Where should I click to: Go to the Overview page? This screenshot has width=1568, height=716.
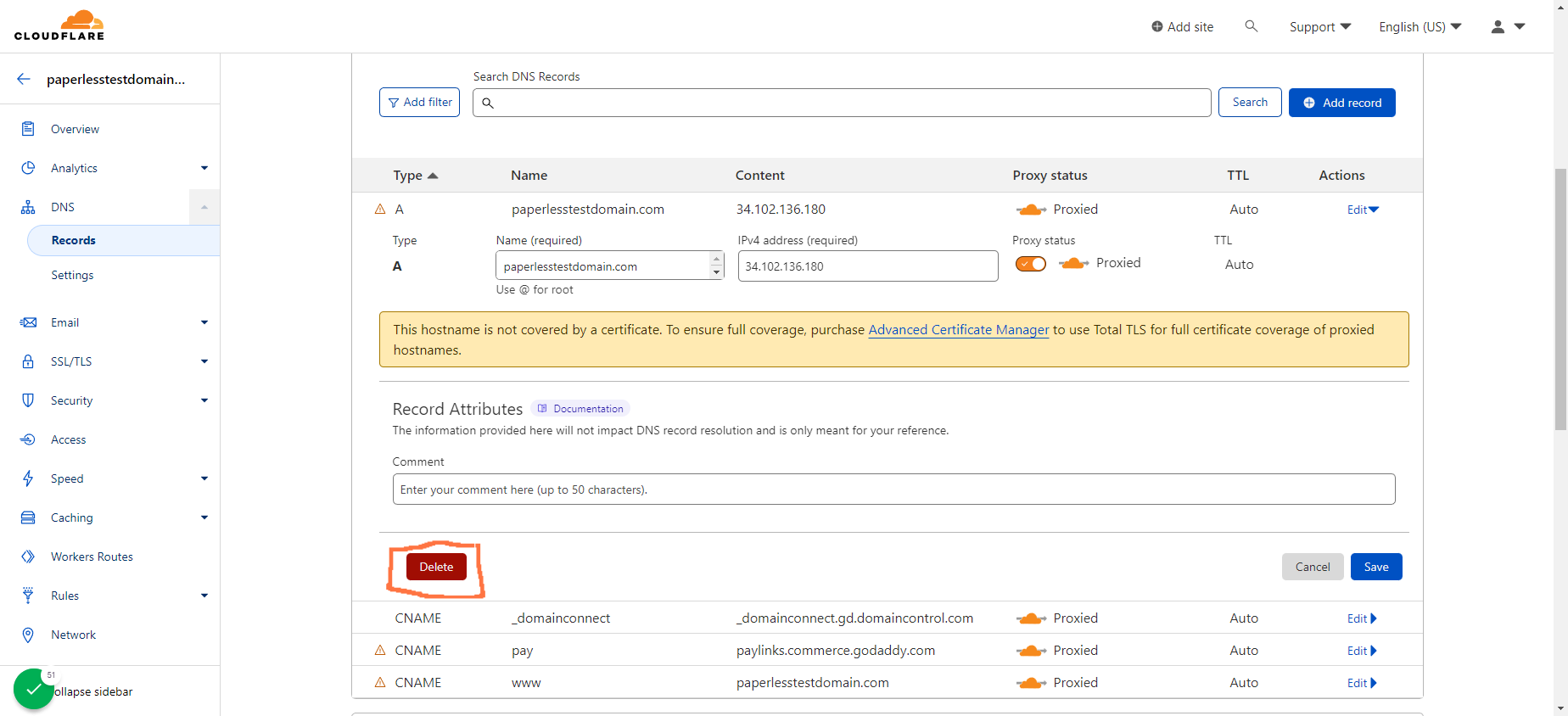[x=75, y=129]
